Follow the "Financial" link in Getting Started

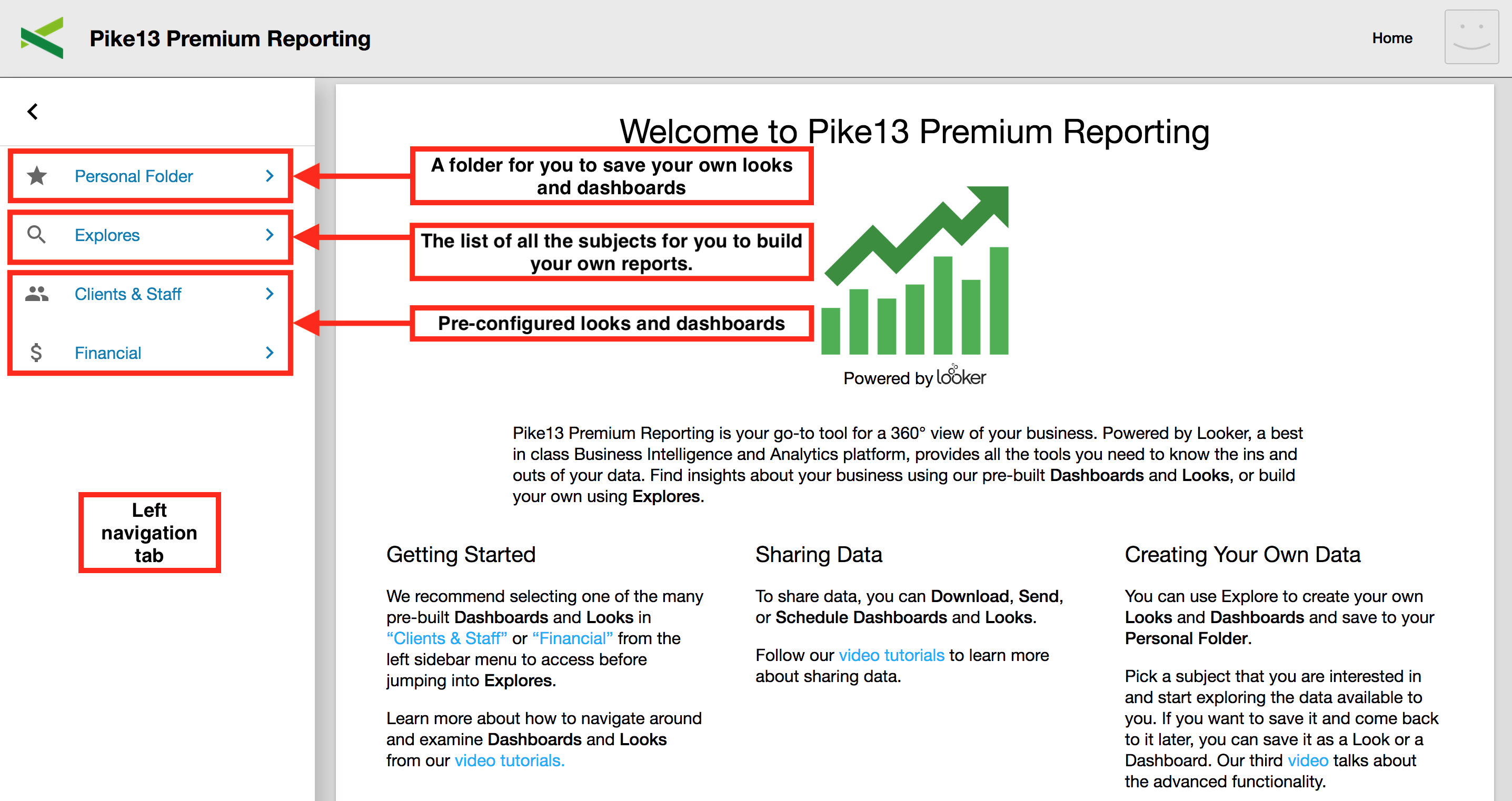[x=572, y=638]
